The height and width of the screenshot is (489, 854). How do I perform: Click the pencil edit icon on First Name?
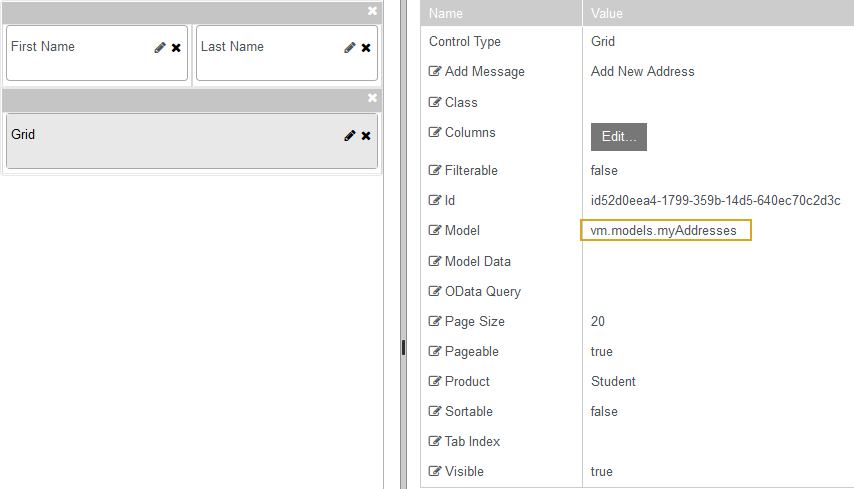point(160,48)
